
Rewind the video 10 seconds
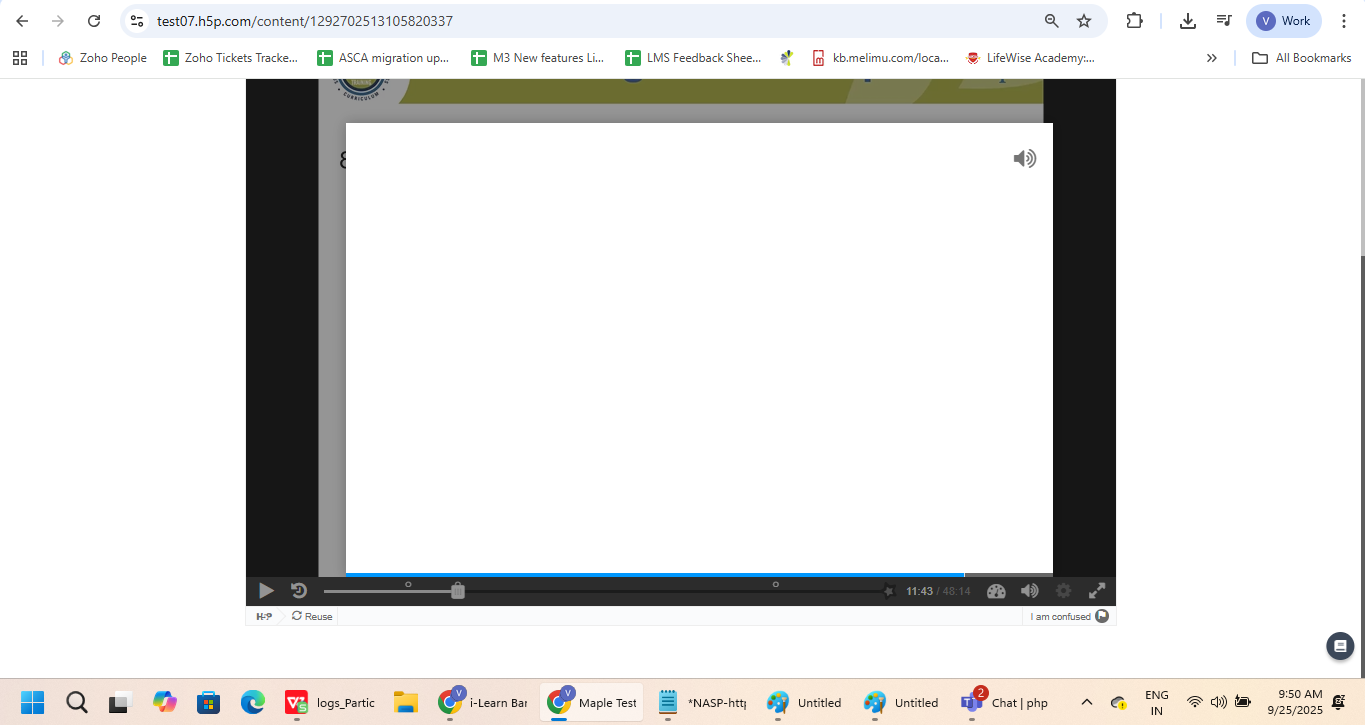coord(298,591)
